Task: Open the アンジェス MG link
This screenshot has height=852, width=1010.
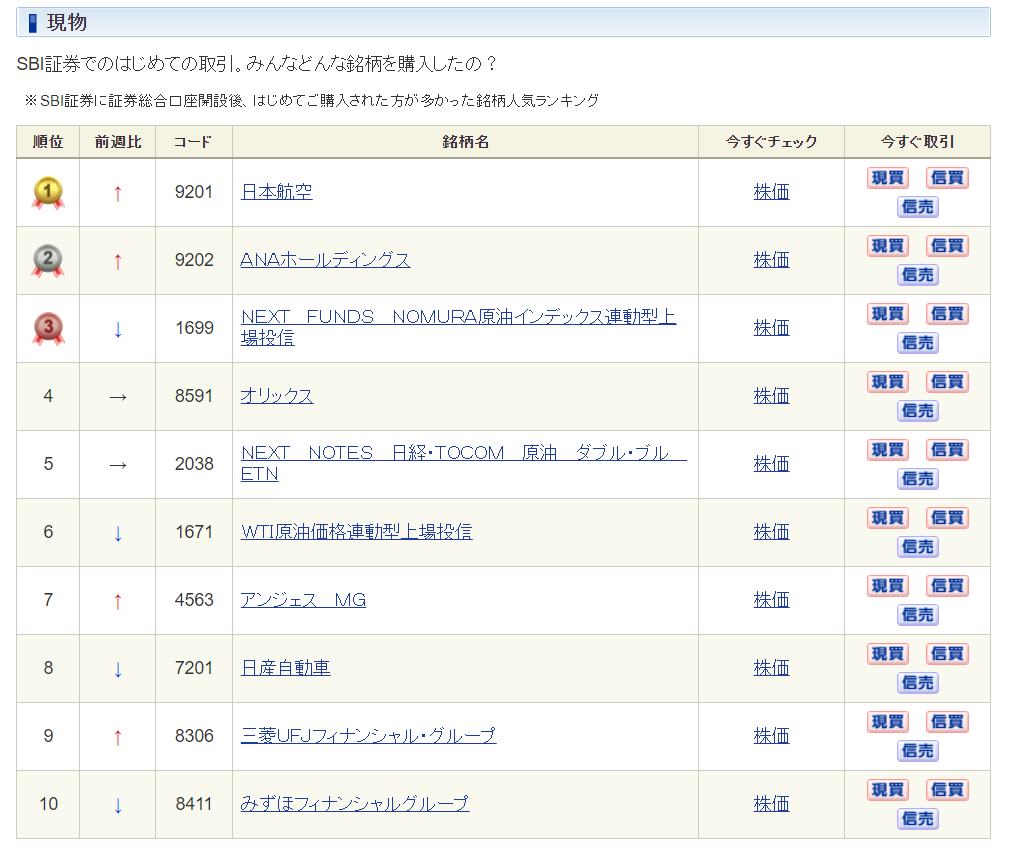Action: pos(303,600)
